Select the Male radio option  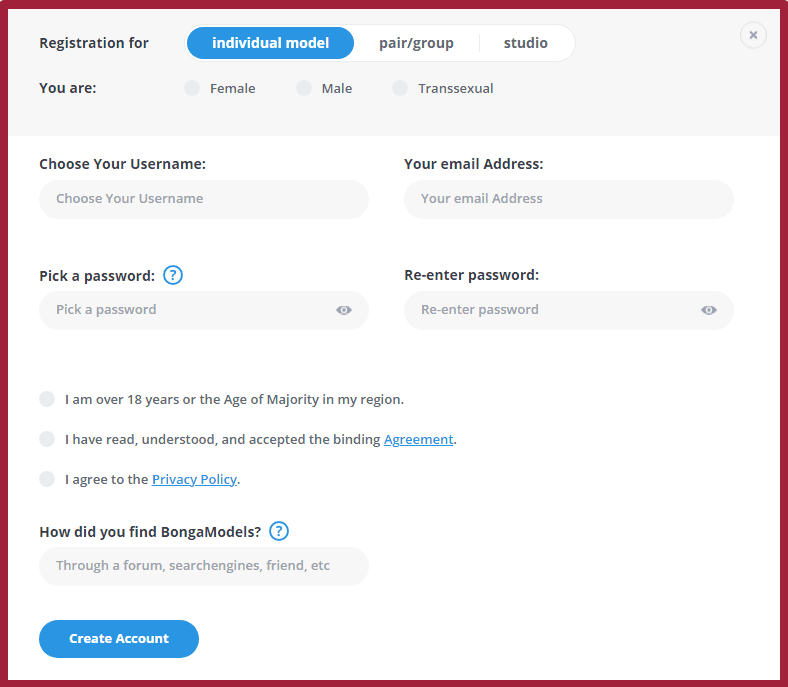(x=304, y=88)
